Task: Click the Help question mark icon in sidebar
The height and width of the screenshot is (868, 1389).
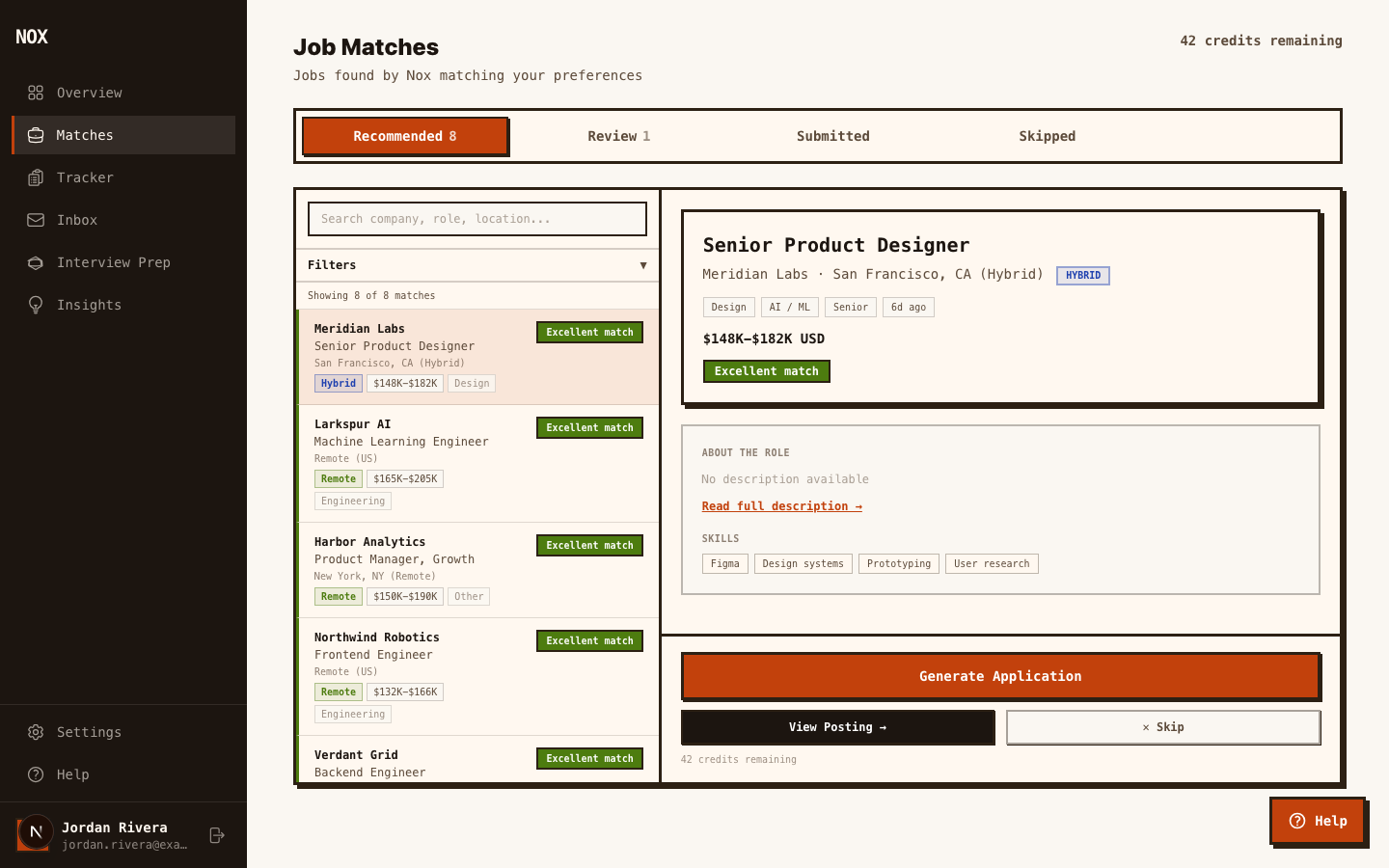Action: [x=36, y=774]
